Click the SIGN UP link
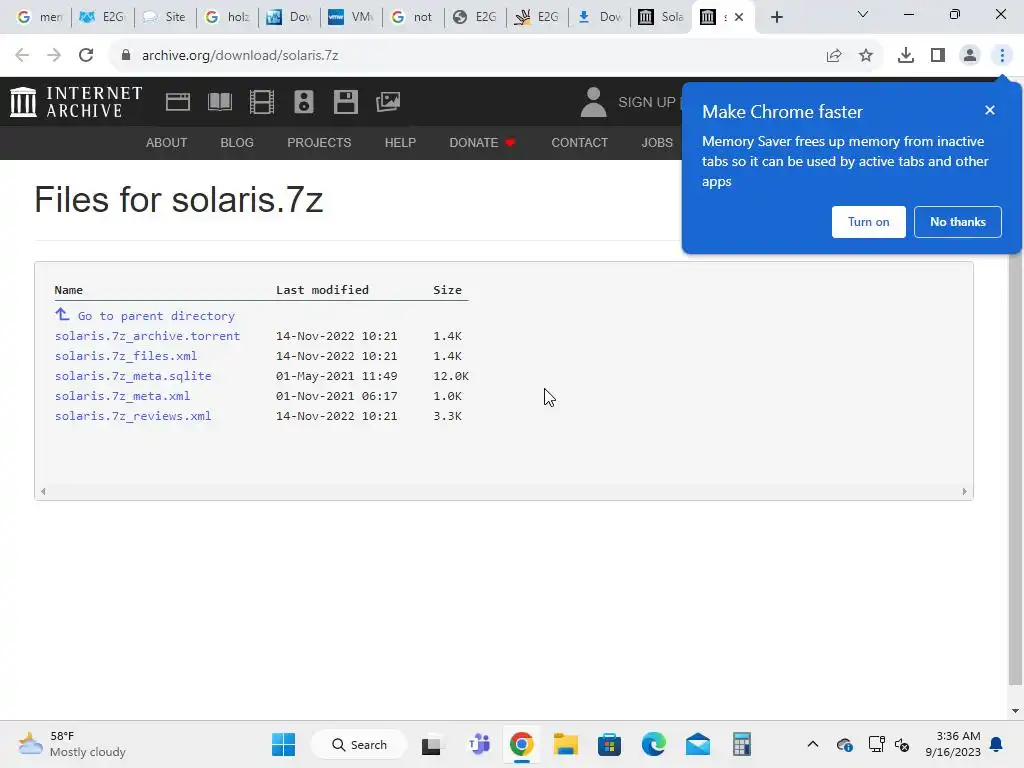The image size is (1024, 768). pos(647,102)
